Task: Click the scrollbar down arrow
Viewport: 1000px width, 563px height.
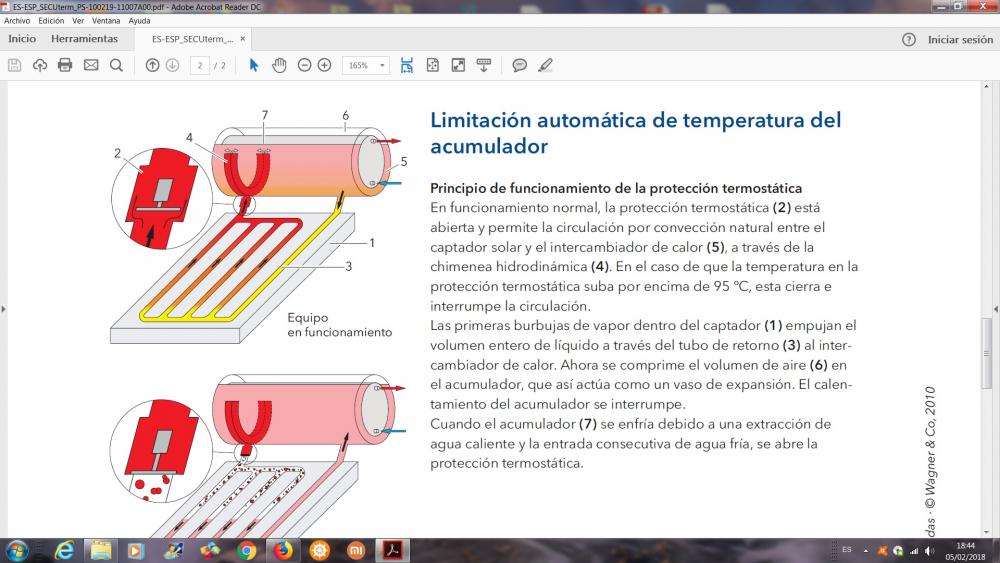Action: 987,532
